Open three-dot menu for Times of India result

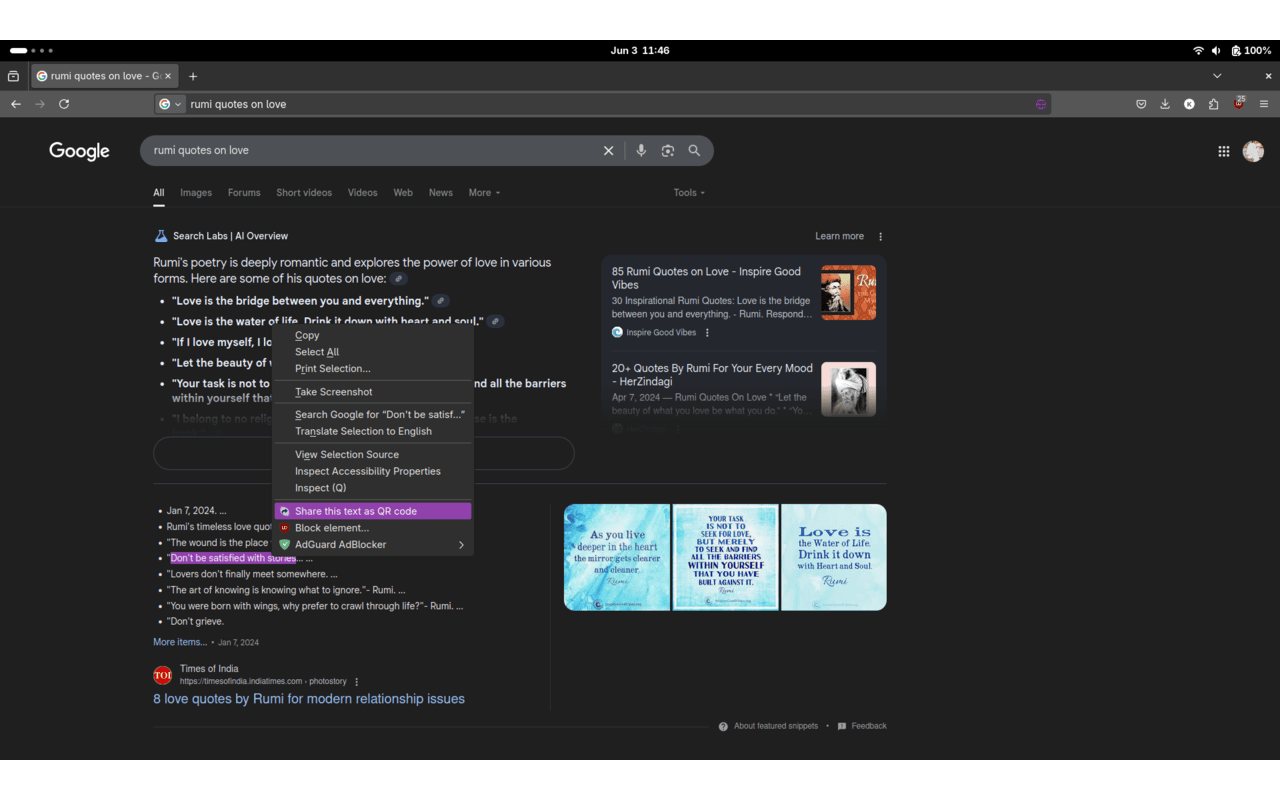tap(357, 682)
